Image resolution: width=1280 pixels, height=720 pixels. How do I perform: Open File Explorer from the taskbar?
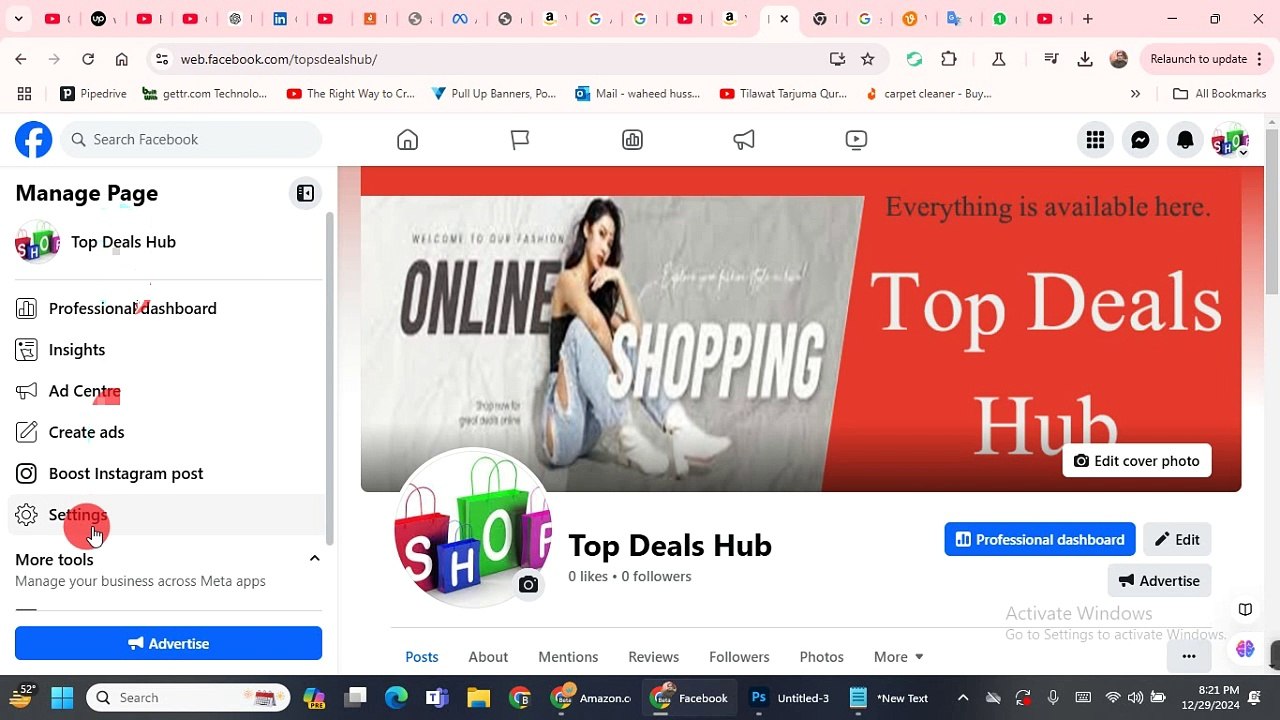(x=478, y=698)
